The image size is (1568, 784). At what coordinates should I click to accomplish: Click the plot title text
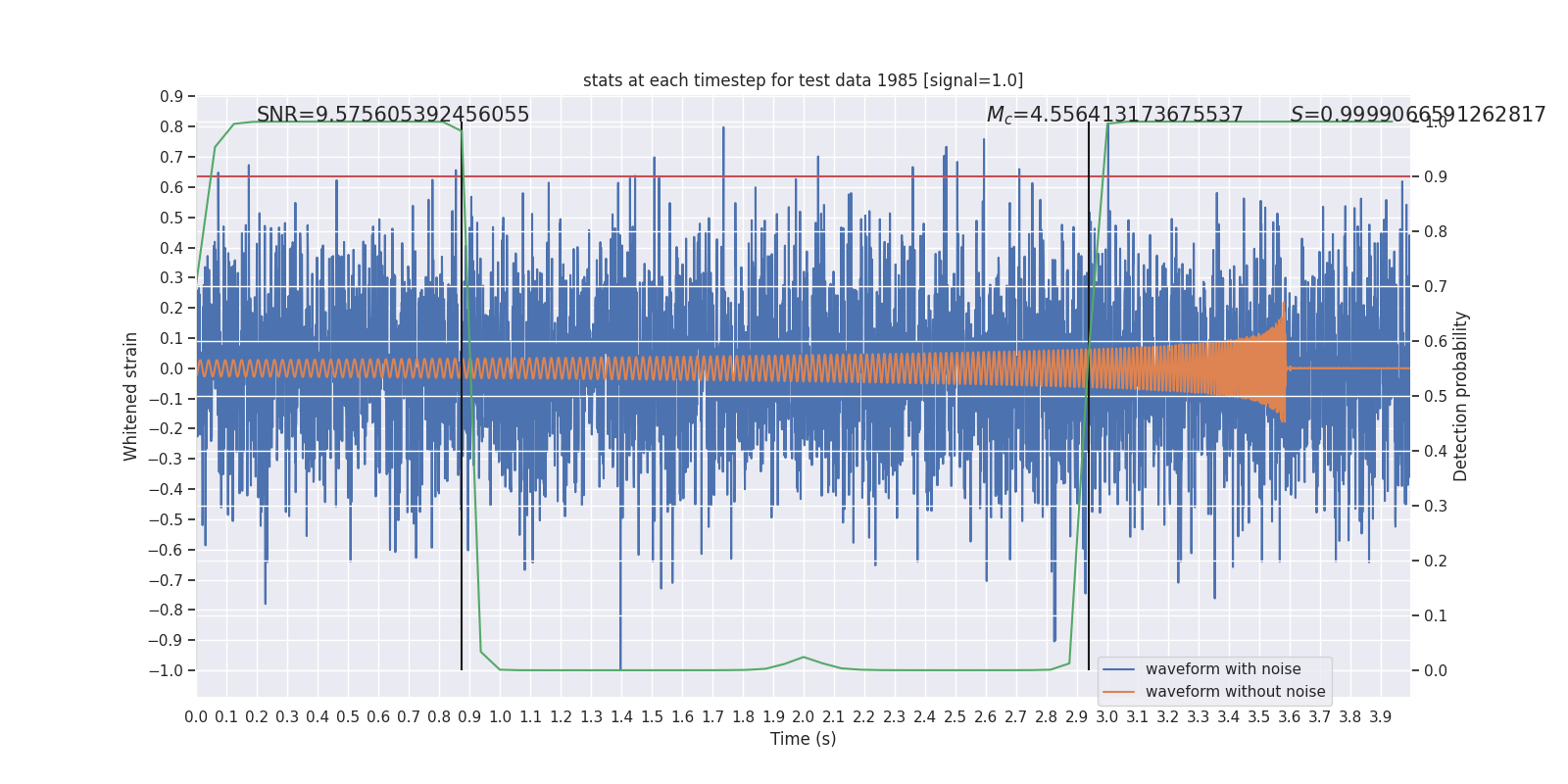pos(803,80)
